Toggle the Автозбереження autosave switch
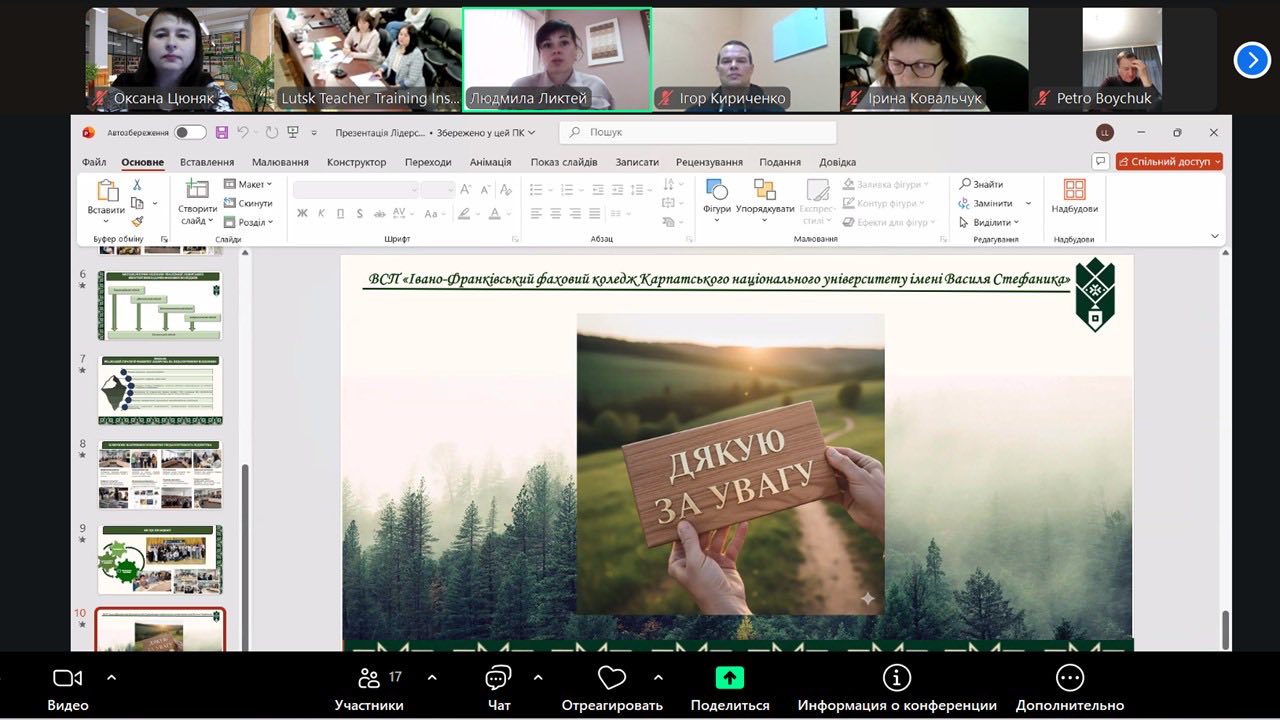Viewport: 1280px width, 720px height. click(189, 132)
